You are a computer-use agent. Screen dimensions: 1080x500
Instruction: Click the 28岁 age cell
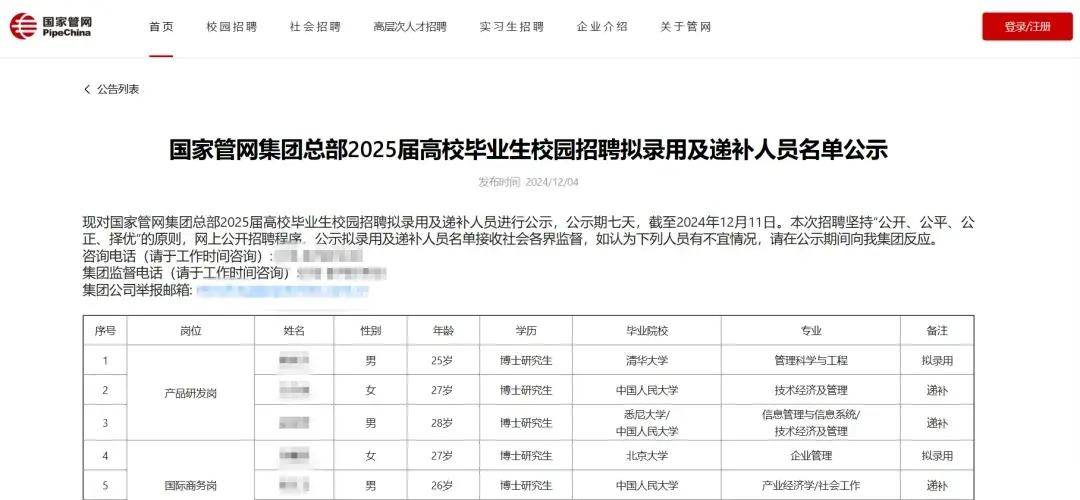443,423
